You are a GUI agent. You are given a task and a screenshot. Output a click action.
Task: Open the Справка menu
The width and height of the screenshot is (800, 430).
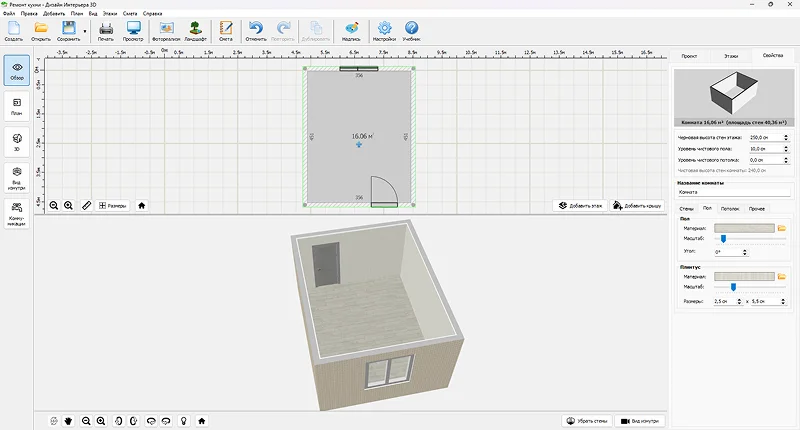[153, 14]
